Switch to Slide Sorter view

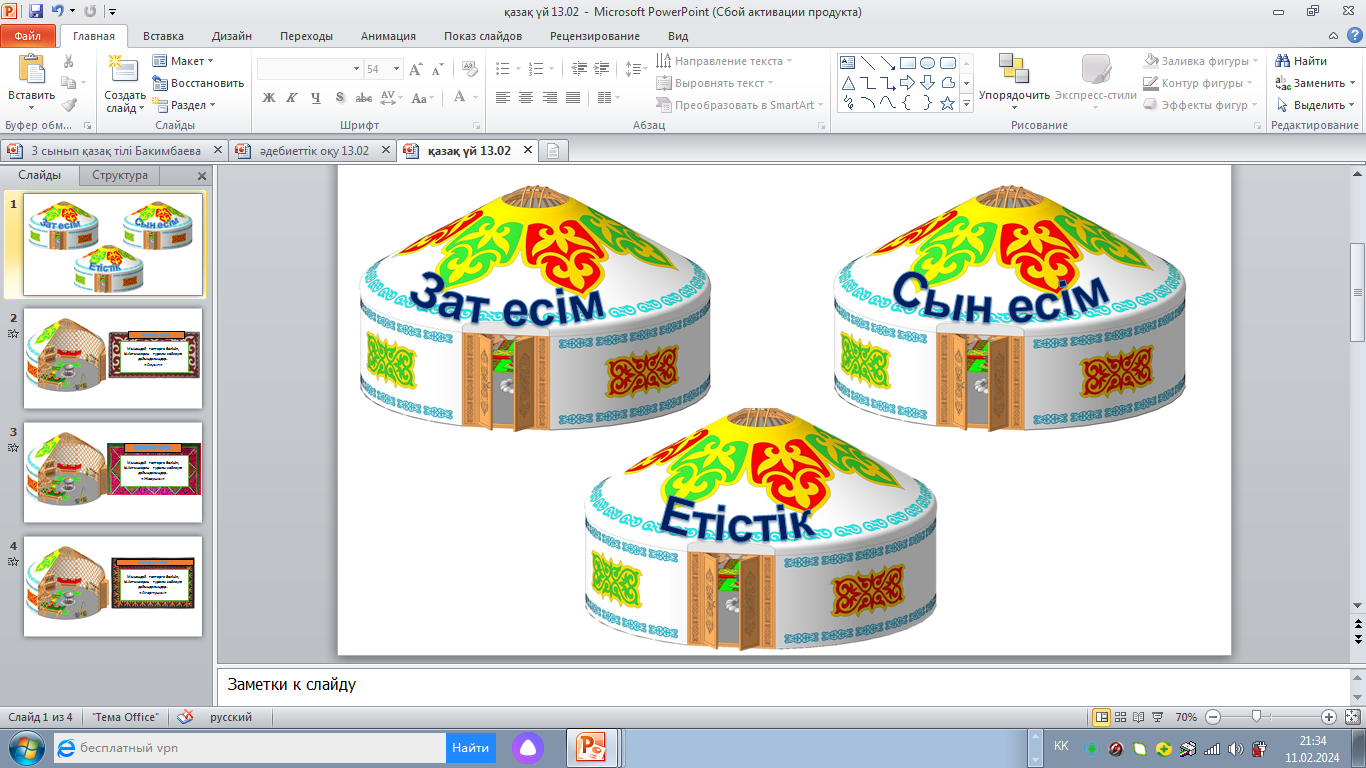[1121, 717]
